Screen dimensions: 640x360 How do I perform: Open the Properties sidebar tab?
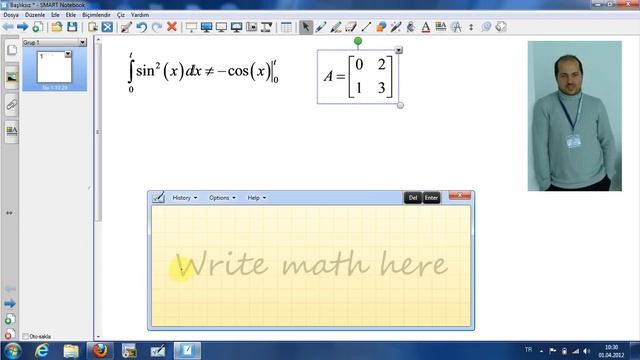pos(11,131)
